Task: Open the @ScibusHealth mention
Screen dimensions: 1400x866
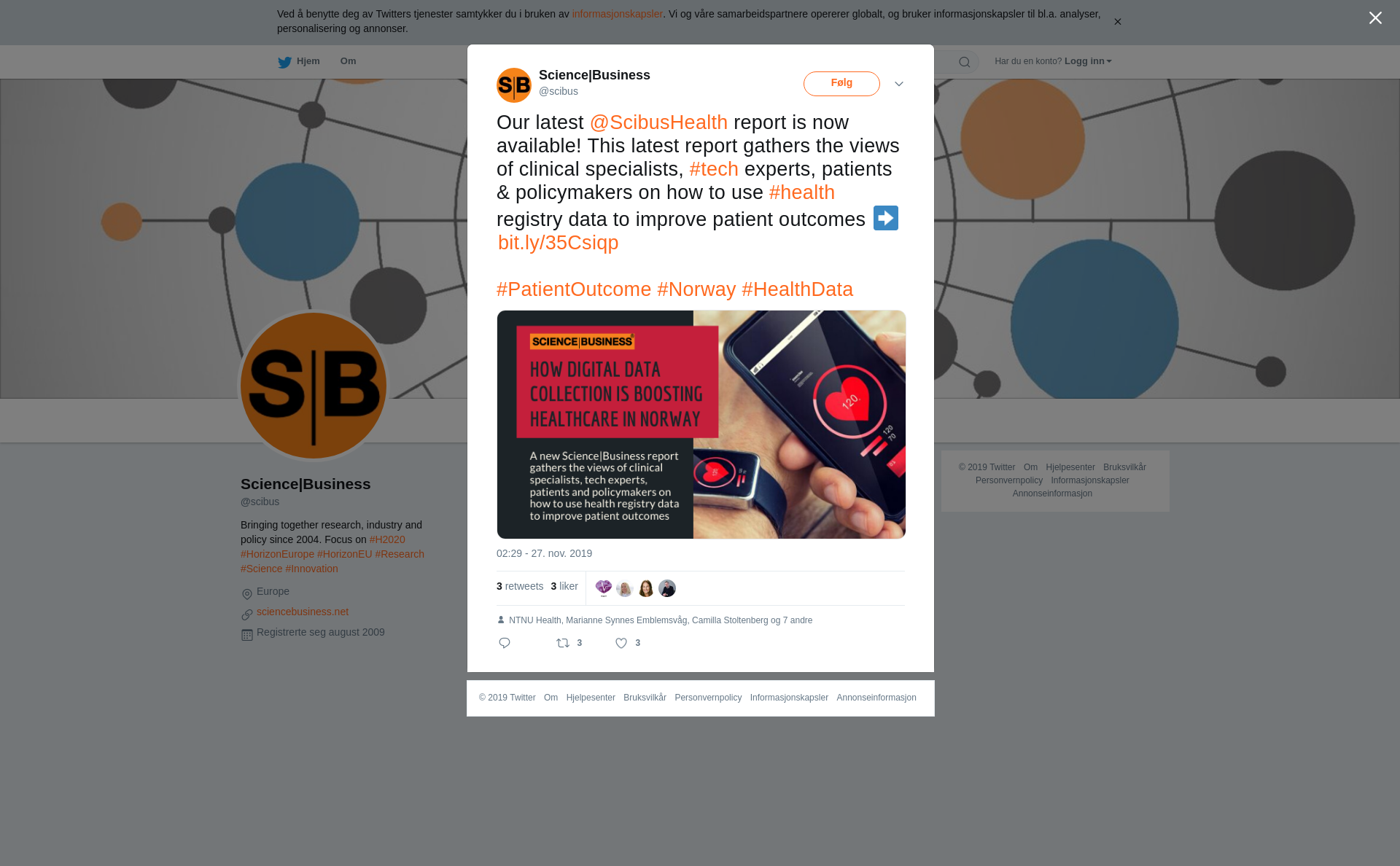Action: [x=658, y=122]
